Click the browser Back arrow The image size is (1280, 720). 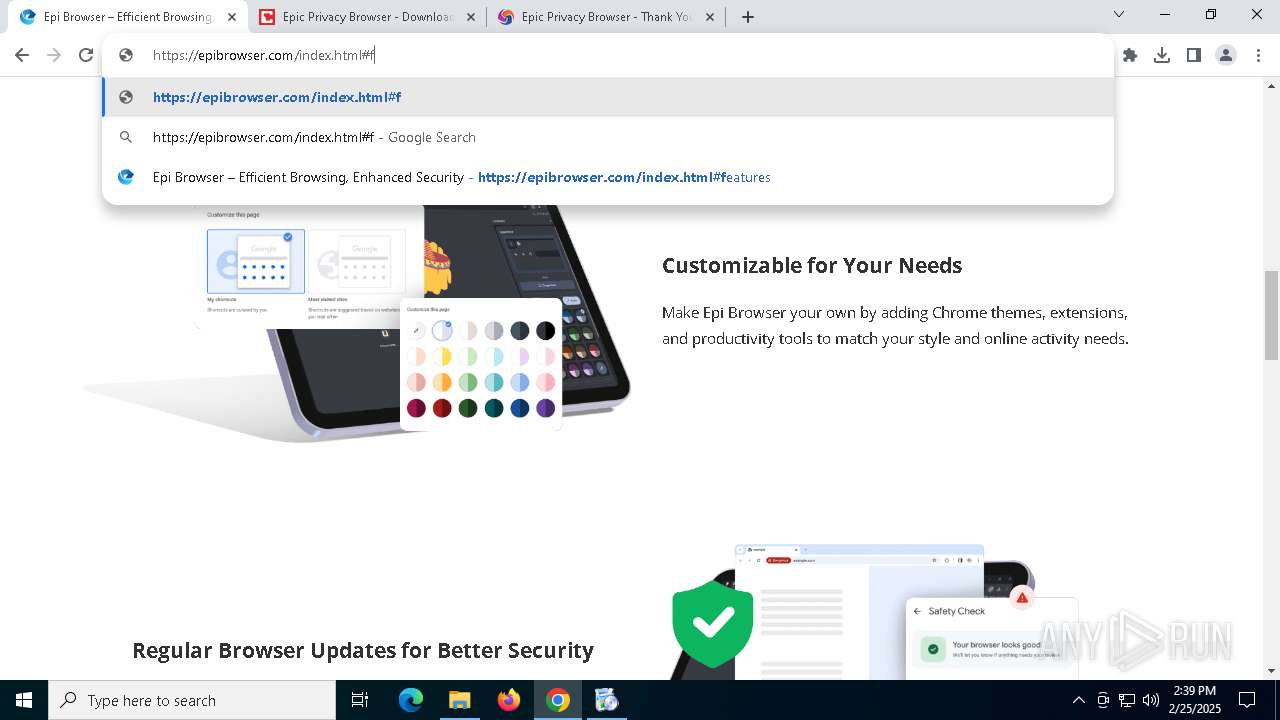22,55
